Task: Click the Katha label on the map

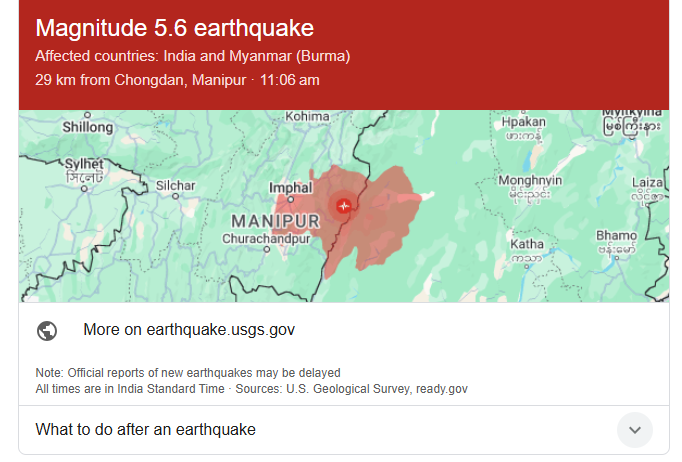Action: click(x=527, y=243)
